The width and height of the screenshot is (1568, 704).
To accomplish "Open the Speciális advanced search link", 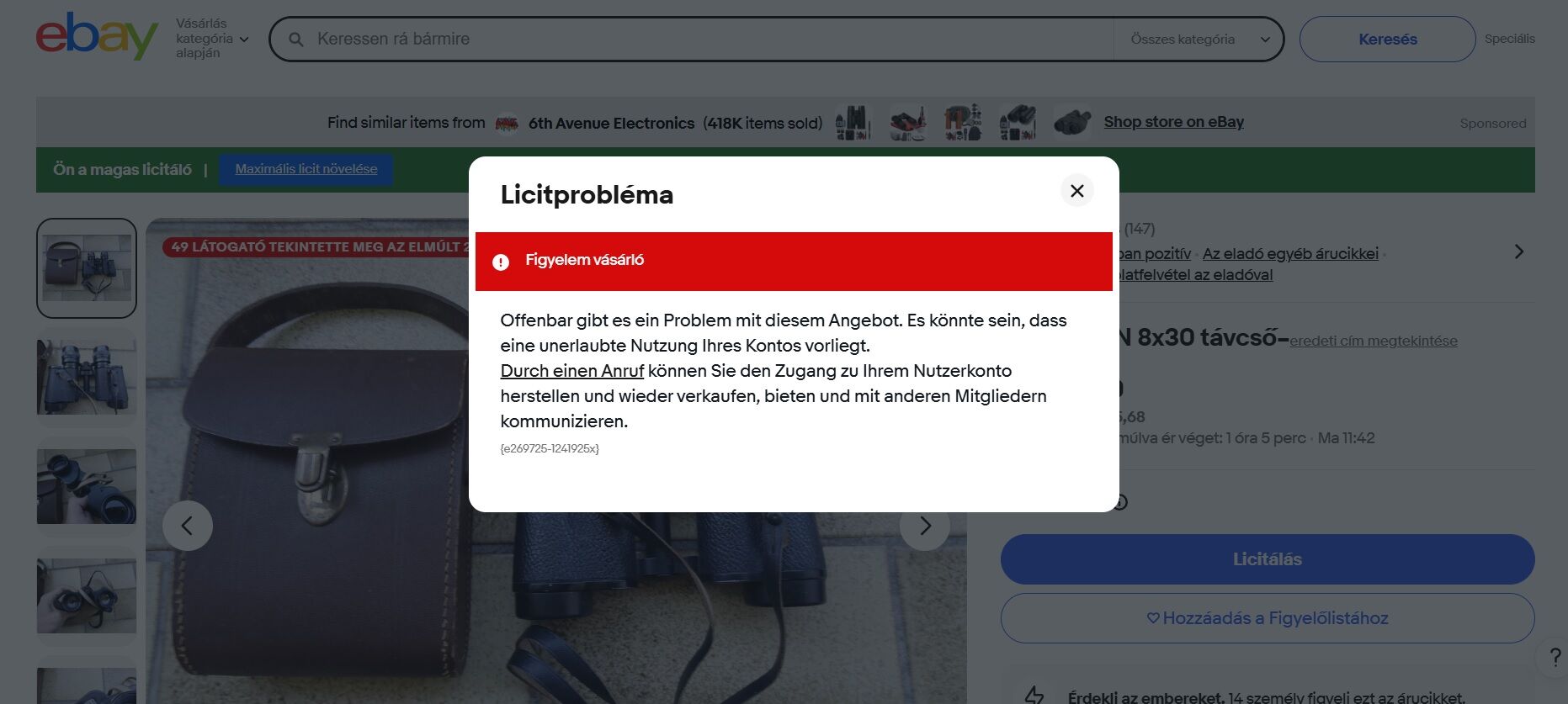I will 1509,39.
